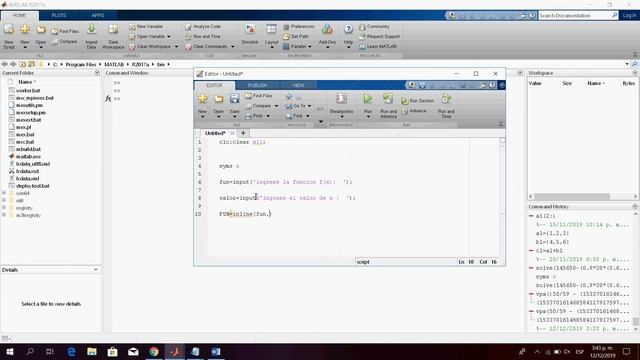Open Add-Ons icon
The height and width of the screenshot is (360, 640).
pyautogui.click(x=327, y=29)
